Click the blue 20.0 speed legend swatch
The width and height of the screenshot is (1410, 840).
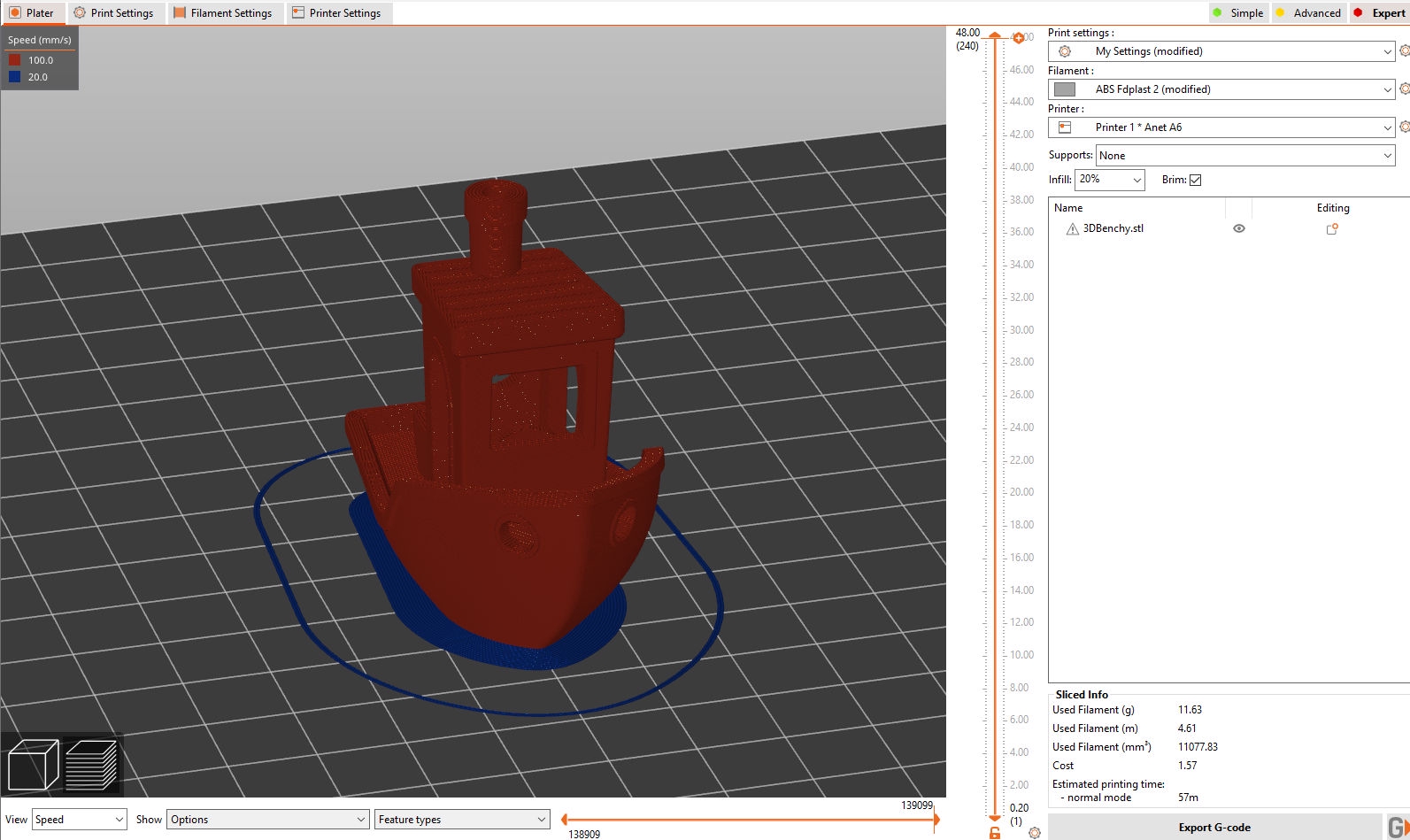(x=14, y=77)
